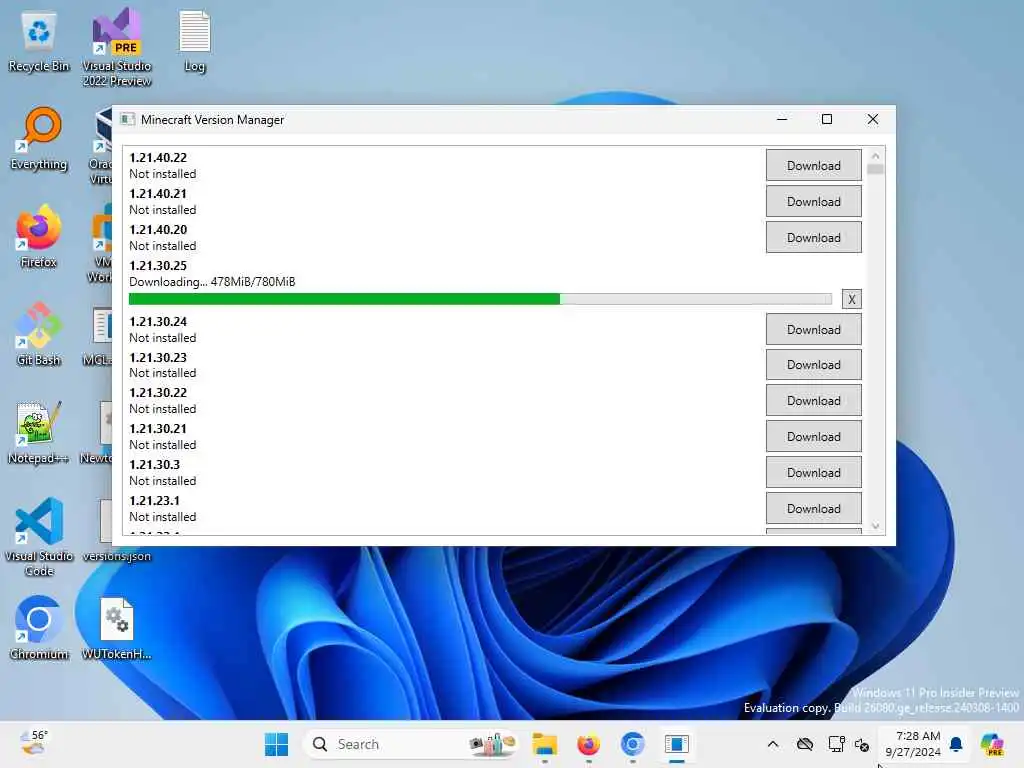The image size is (1024, 768).
Task: Click the green download progress bar
Action: [480, 299]
